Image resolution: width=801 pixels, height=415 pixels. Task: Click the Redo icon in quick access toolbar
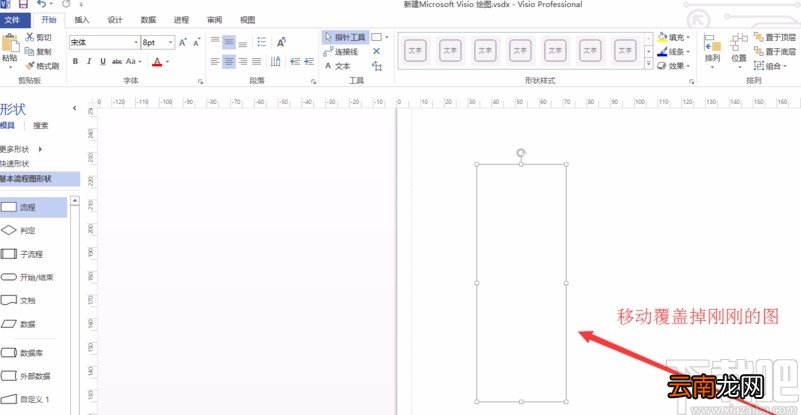pyautogui.click(x=66, y=5)
